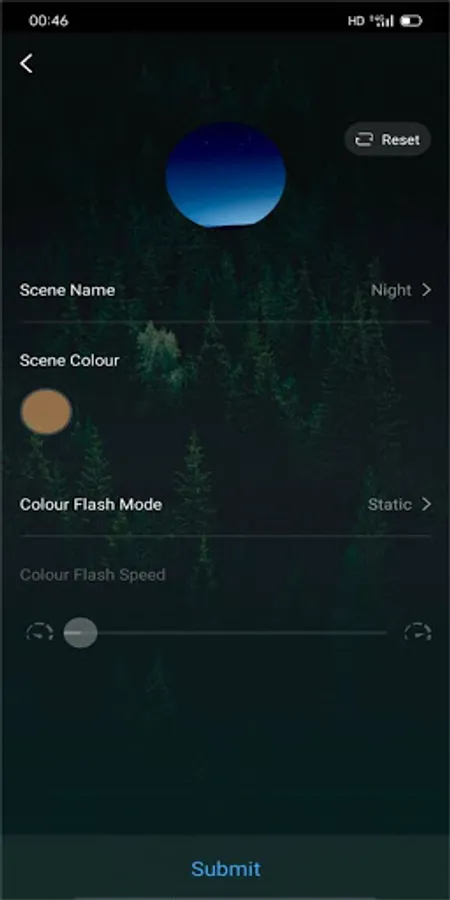Tap the fast speed gauge icon

tap(417, 633)
